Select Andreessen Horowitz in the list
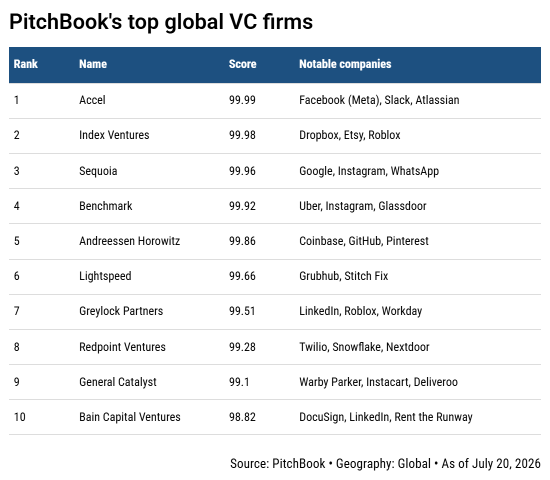This screenshot has height=480, width=550. coord(130,241)
